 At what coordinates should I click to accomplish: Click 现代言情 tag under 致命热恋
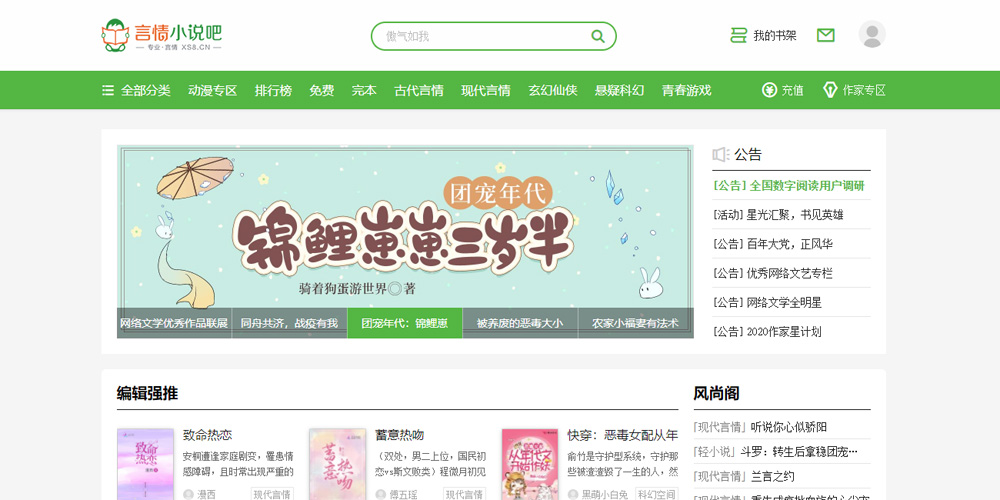pyautogui.click(x=272, y=494)
